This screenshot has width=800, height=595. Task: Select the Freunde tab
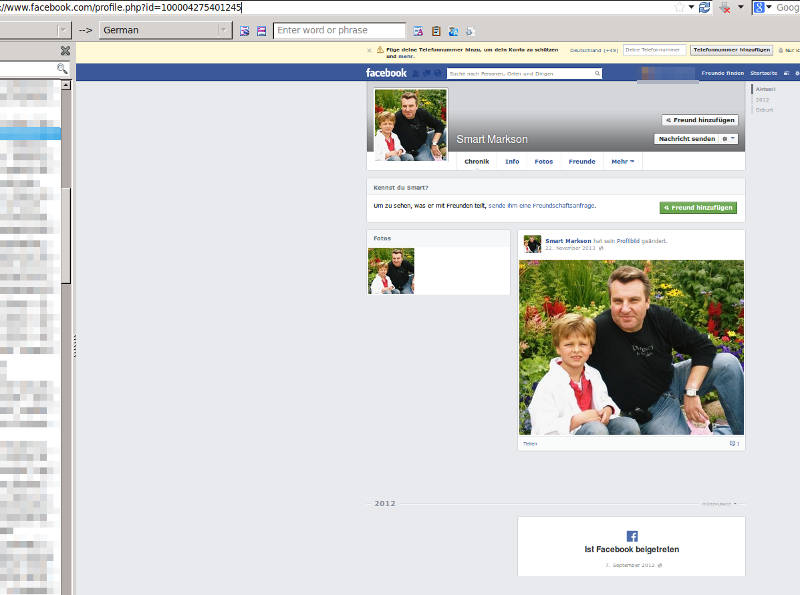click(582, 161)
